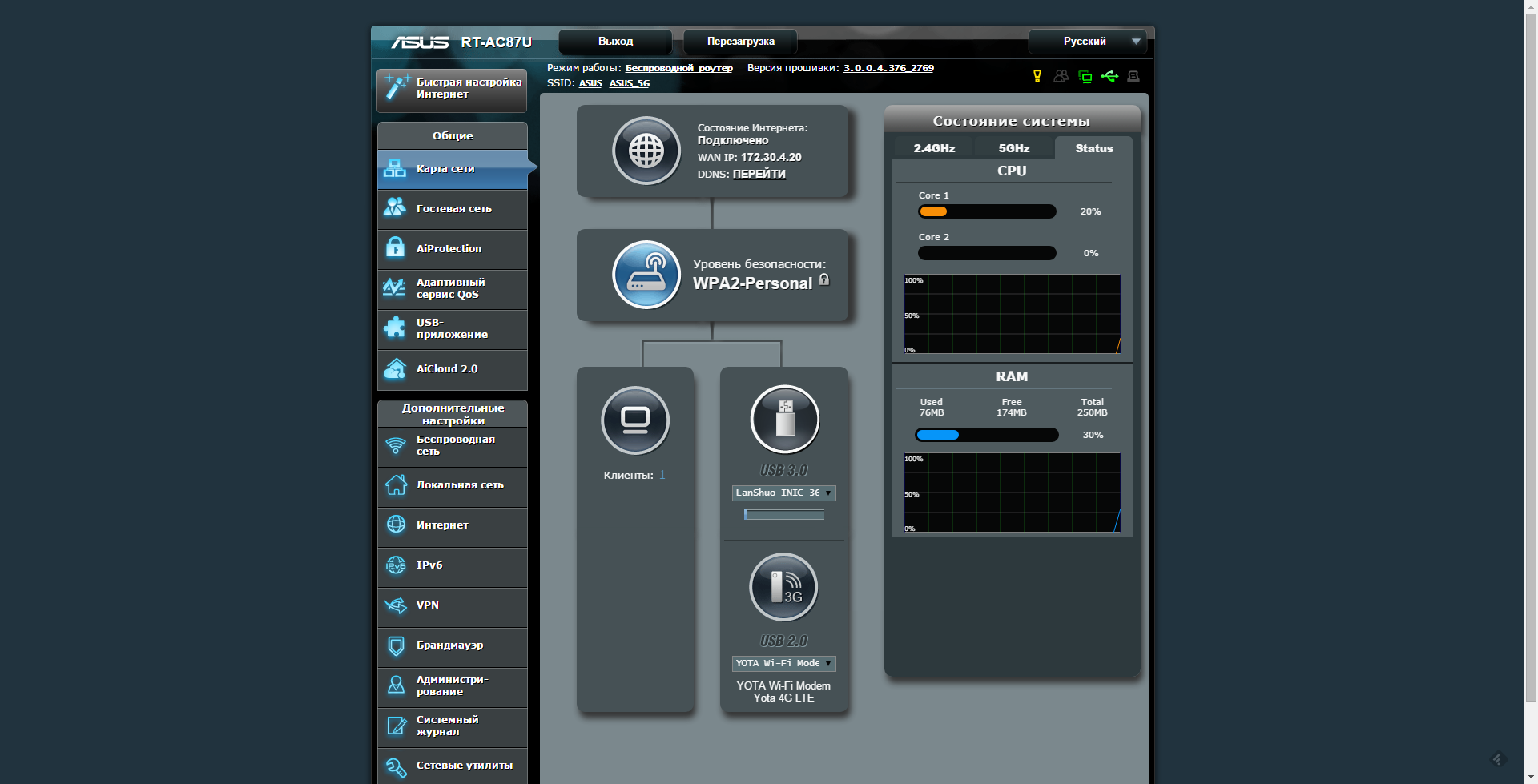Open VPN settings page

(x=453, y=606)
